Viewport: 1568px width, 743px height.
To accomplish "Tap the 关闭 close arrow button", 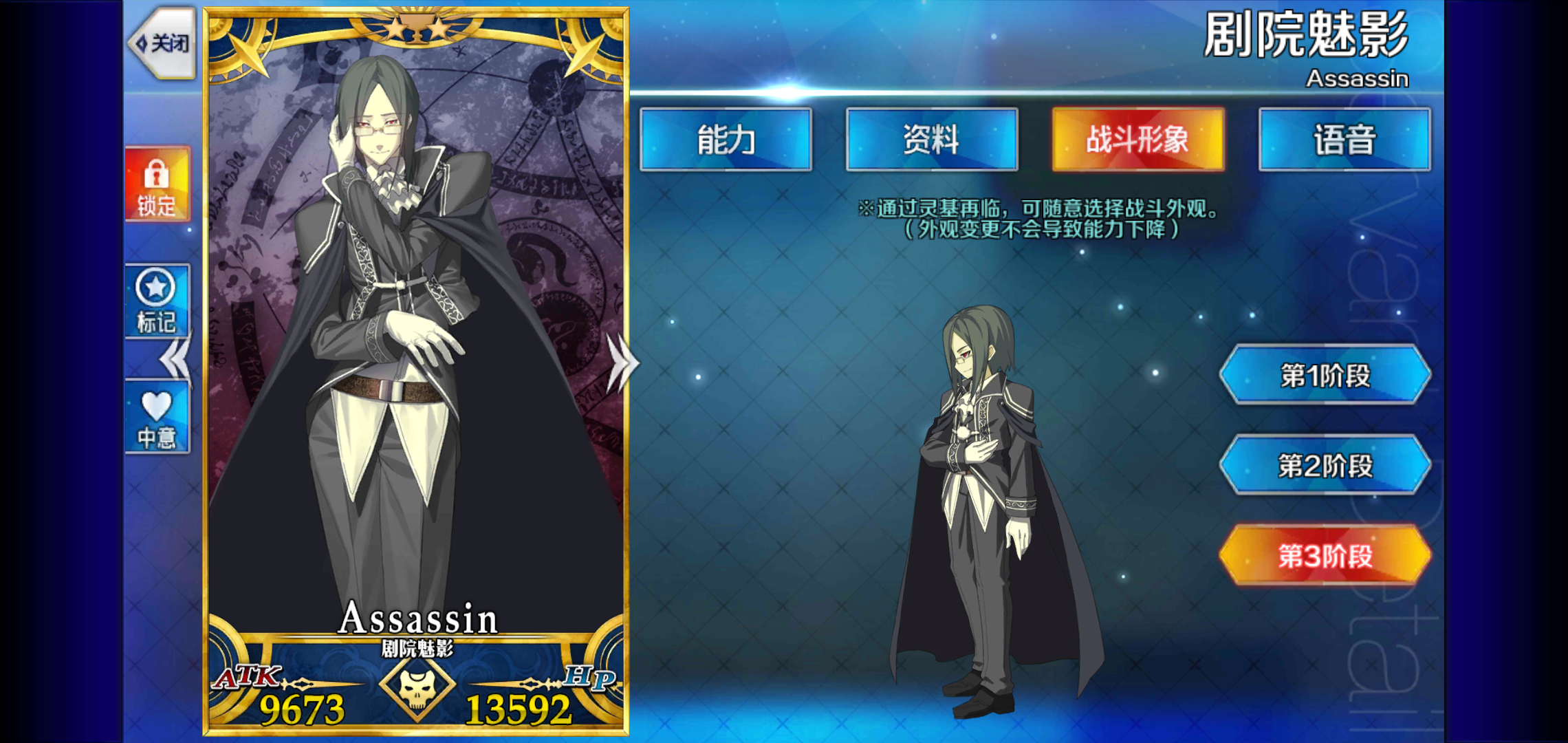I will pyautogui.click(x=162, y=43).
